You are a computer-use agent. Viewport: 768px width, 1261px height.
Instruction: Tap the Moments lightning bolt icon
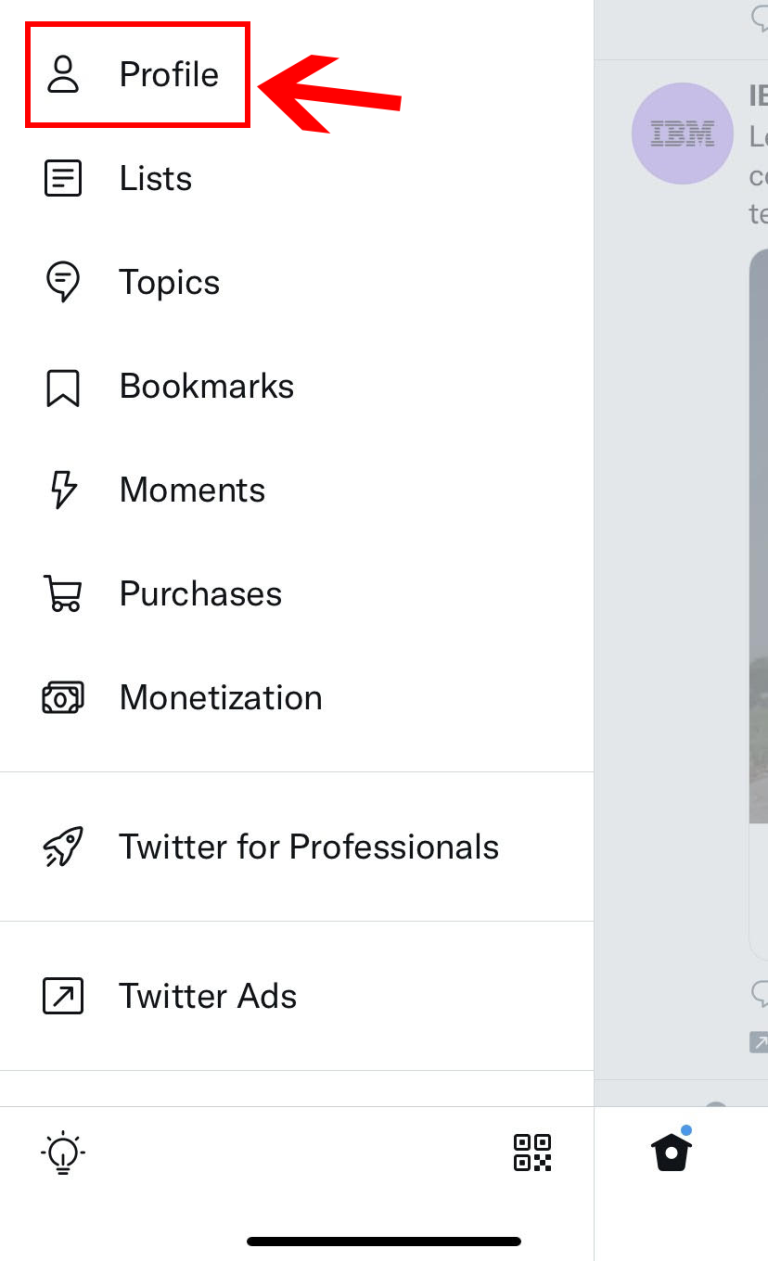pyautogui.click(x=63, y=491)
